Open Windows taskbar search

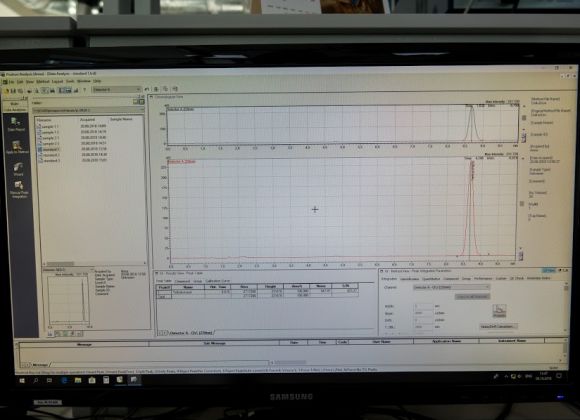pos(36,380)
